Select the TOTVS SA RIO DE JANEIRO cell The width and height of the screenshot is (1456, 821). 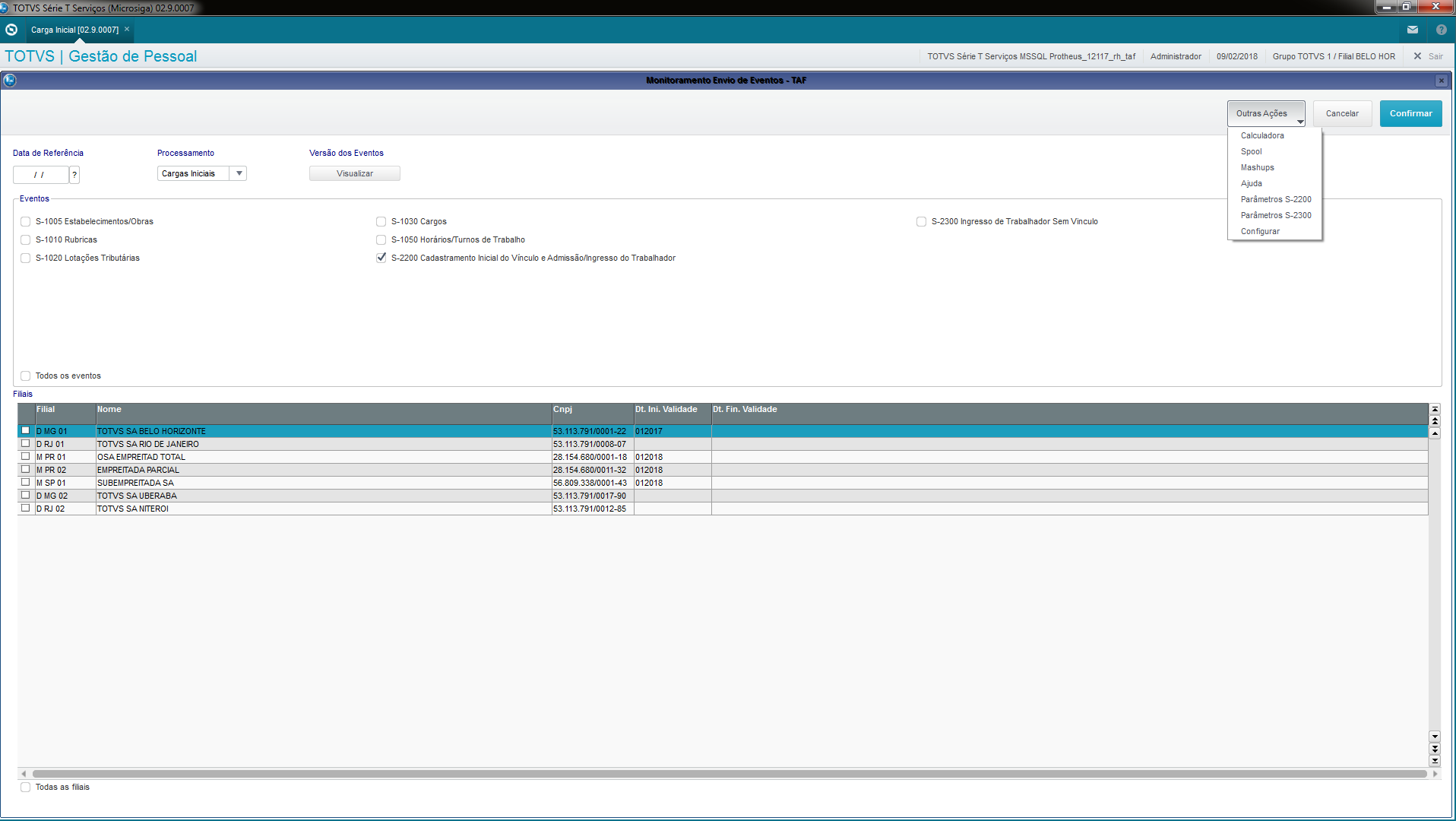tap(324, 444)
